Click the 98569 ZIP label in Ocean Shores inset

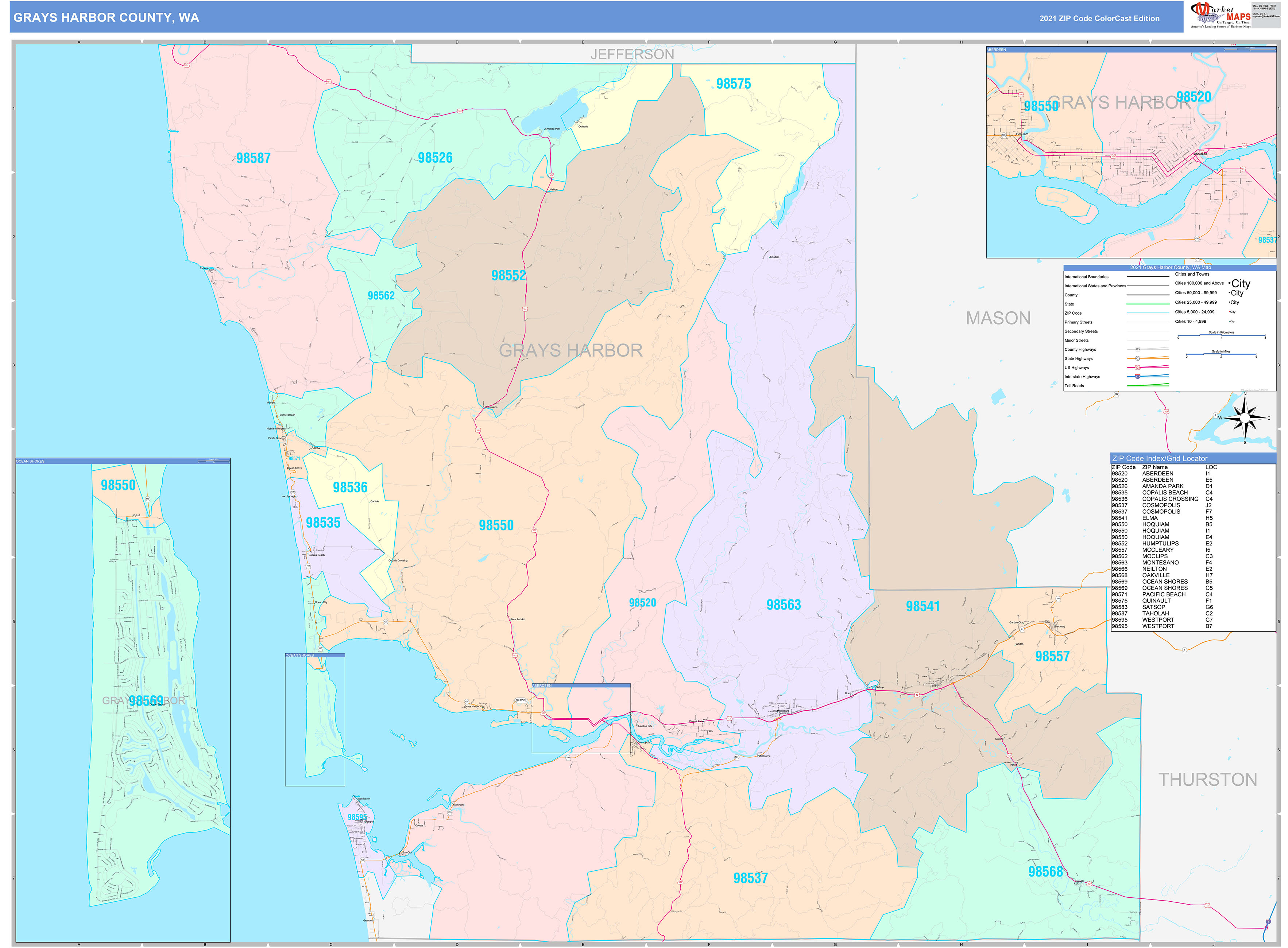click(146, 701)
